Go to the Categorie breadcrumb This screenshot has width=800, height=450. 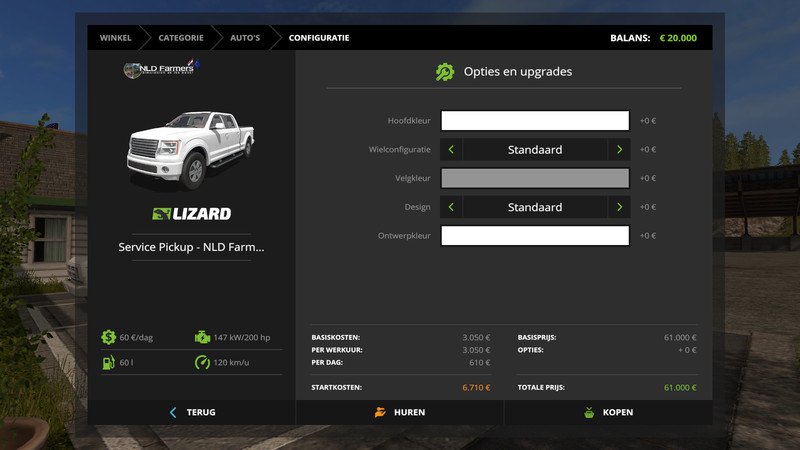[180, 38]
